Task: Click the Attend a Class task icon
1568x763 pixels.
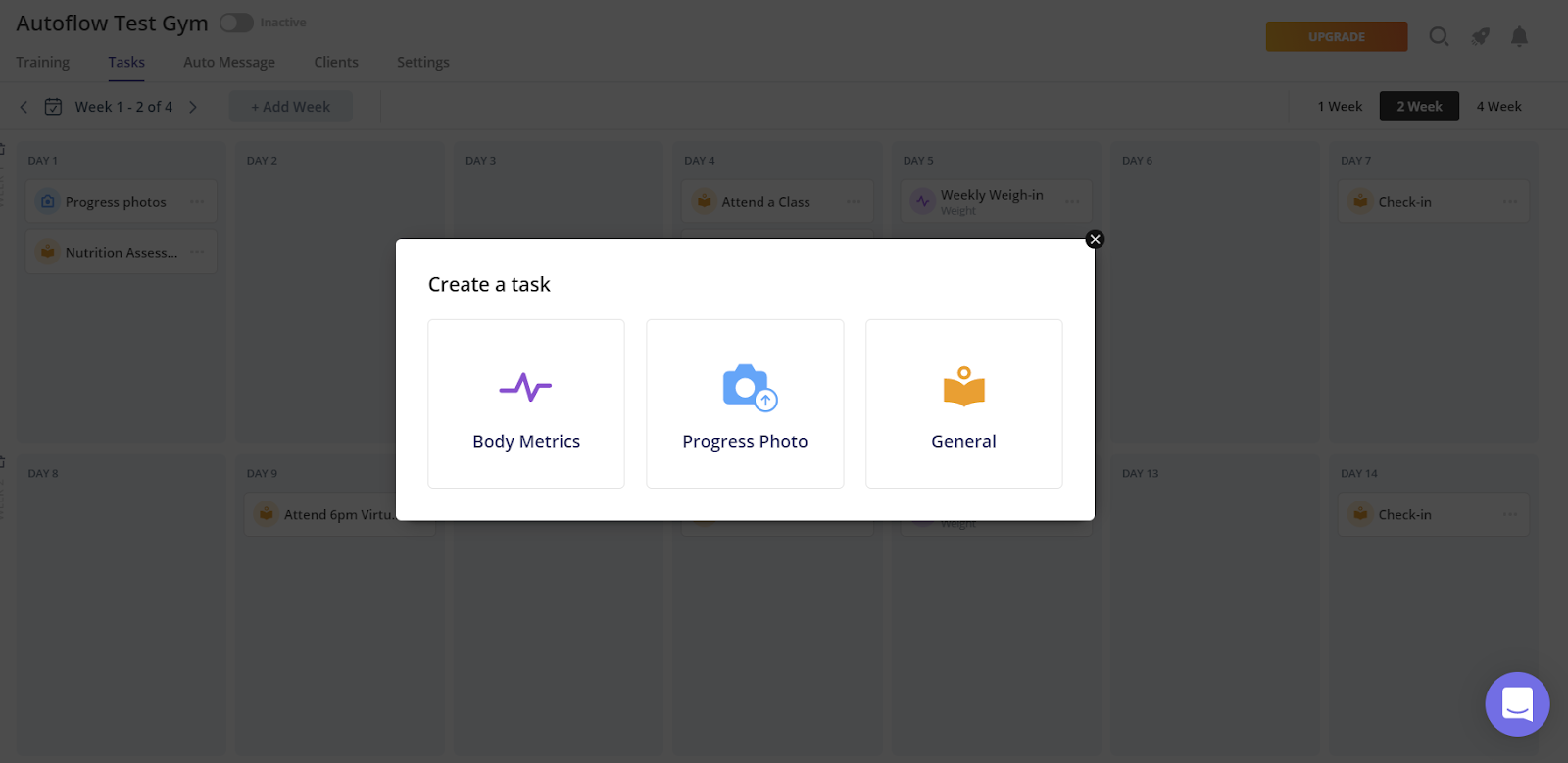Action: click(x=704, y=201)
